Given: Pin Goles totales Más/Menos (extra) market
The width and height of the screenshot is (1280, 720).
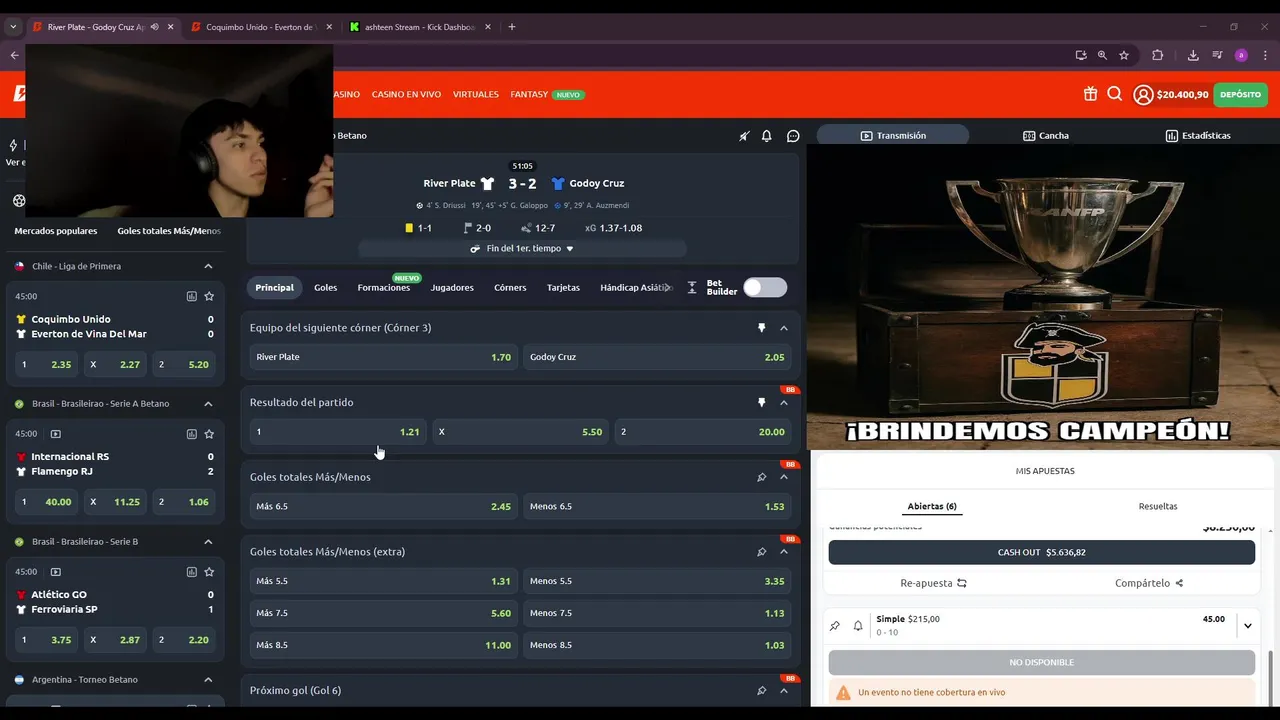Looking at the screenshot, I should coord(761,552).
